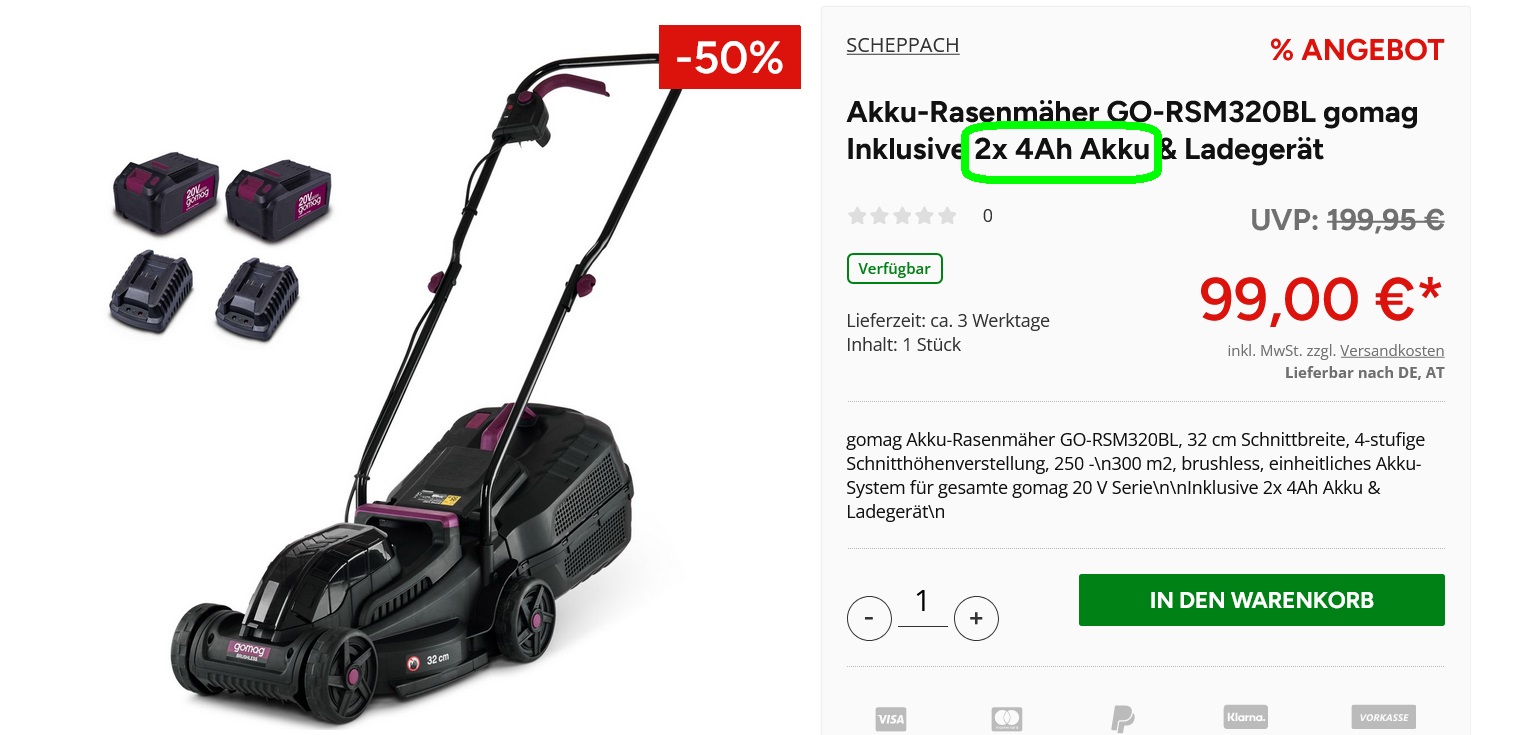The image size is (1528, 735).
Task: Click the Mastercard payment icon
Action: pyautogui.click(x=1006, y=719)
